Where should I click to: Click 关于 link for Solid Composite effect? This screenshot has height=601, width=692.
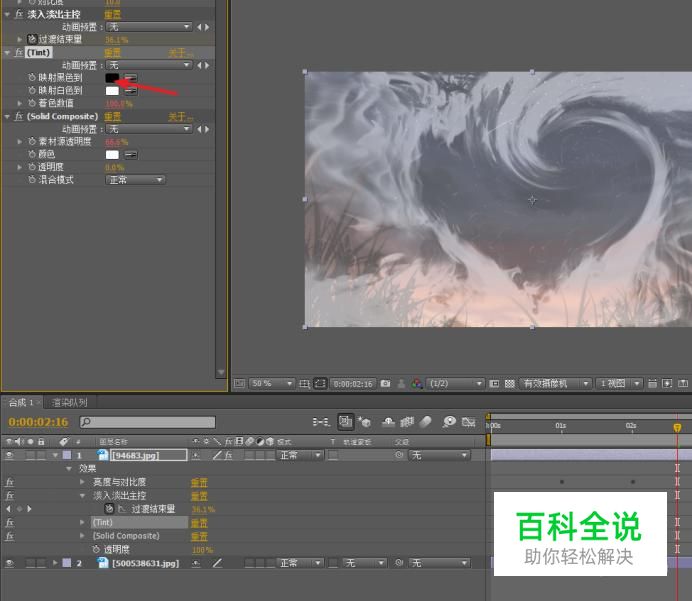181,116
